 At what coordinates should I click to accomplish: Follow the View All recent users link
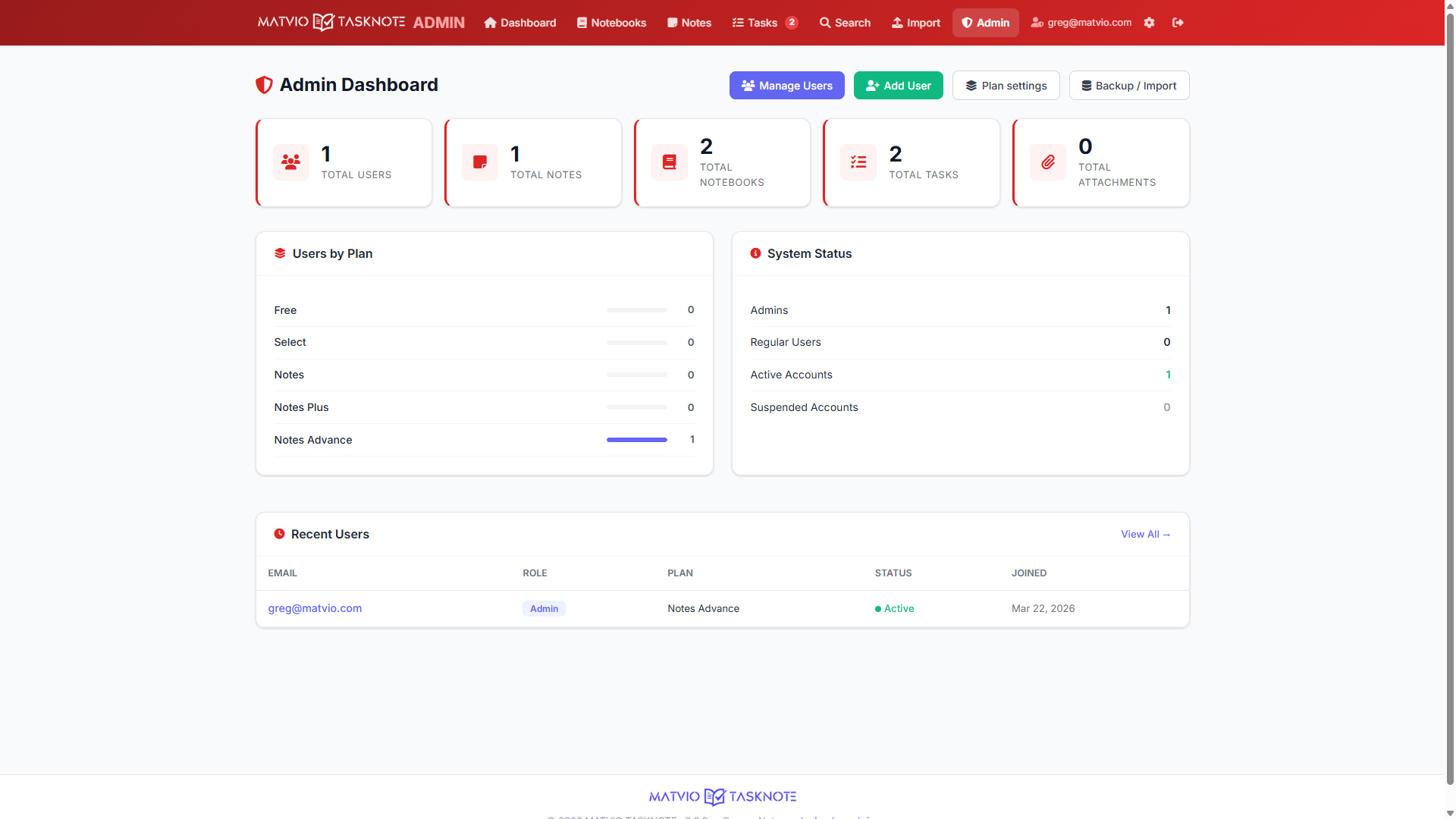point(1145,535)
